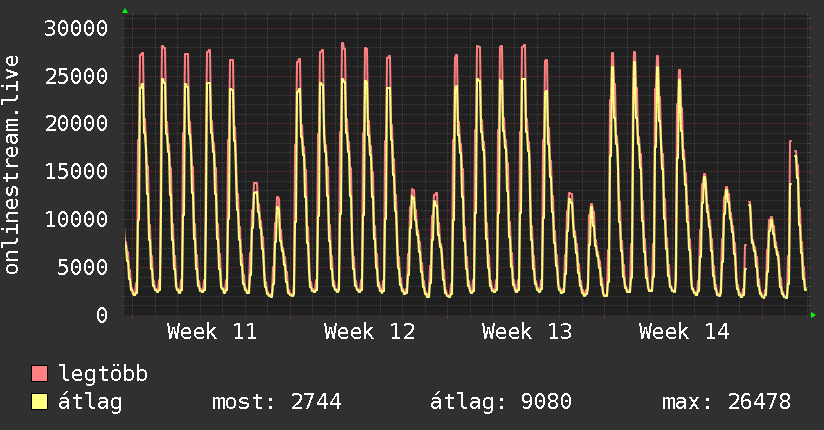Image resolution: width=824 pixels, height=430 pixels.
Task: Click the yellow átlag legend swatch
Action: tap(40, 402)
